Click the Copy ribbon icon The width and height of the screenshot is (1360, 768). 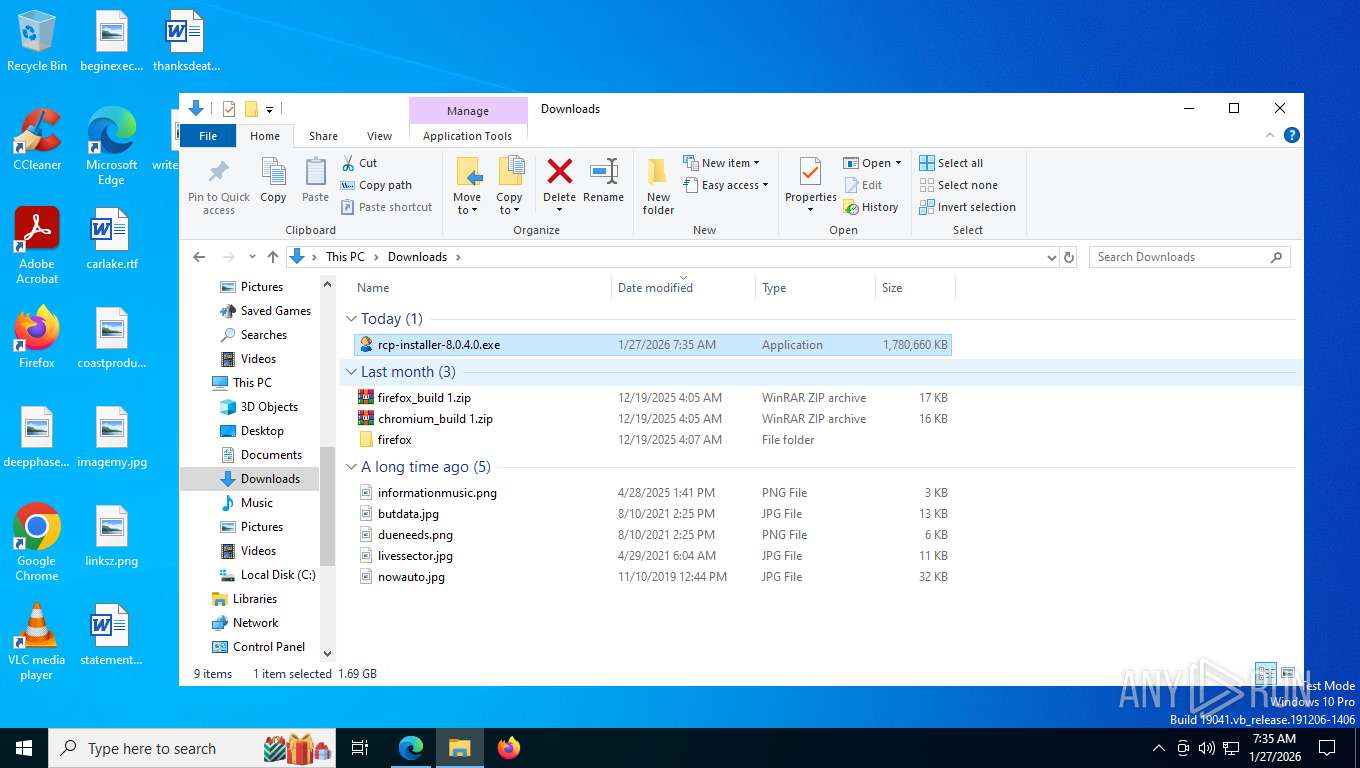pyautogui.click(x=273, y=172)
